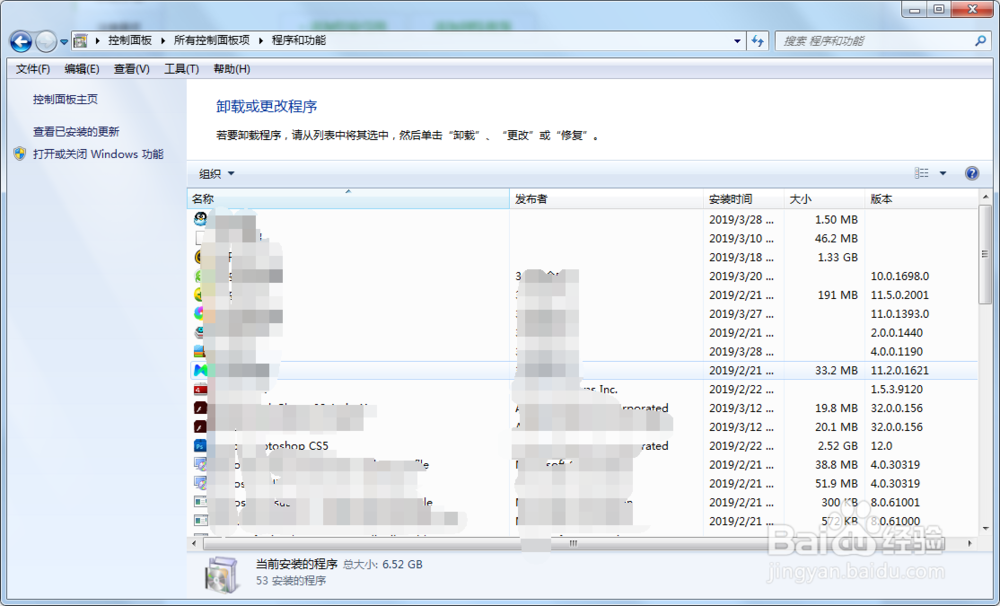Open the address bar breadcrumb dropdown arrow
This screenshot has height=606, width=1000.
tap(738, 40)
